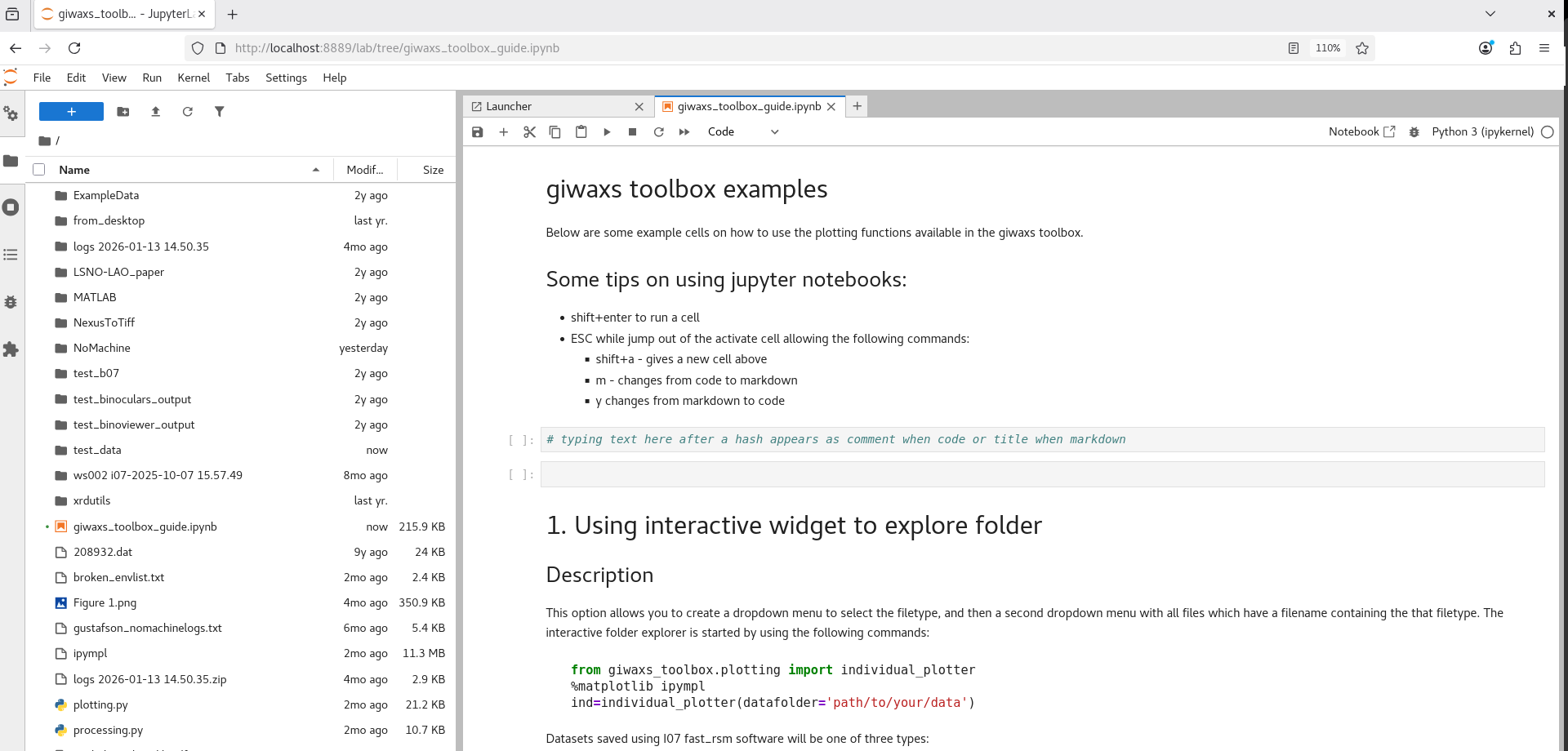Open the Run menu
The width and height of the screenshot is (1568, 751).
[152, 78]
